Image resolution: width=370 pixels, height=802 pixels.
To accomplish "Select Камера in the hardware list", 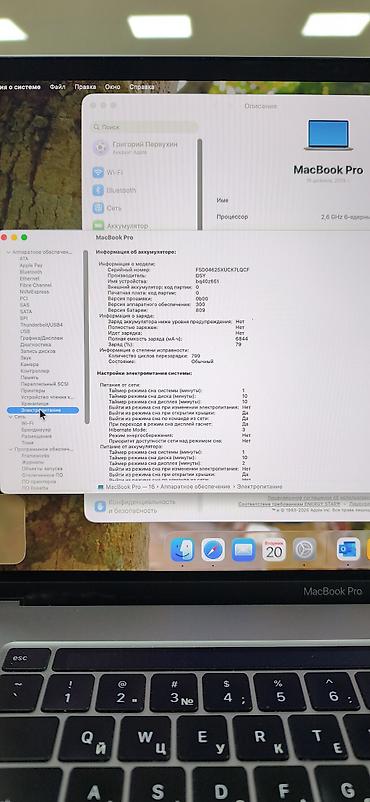I will pos(29,365).
